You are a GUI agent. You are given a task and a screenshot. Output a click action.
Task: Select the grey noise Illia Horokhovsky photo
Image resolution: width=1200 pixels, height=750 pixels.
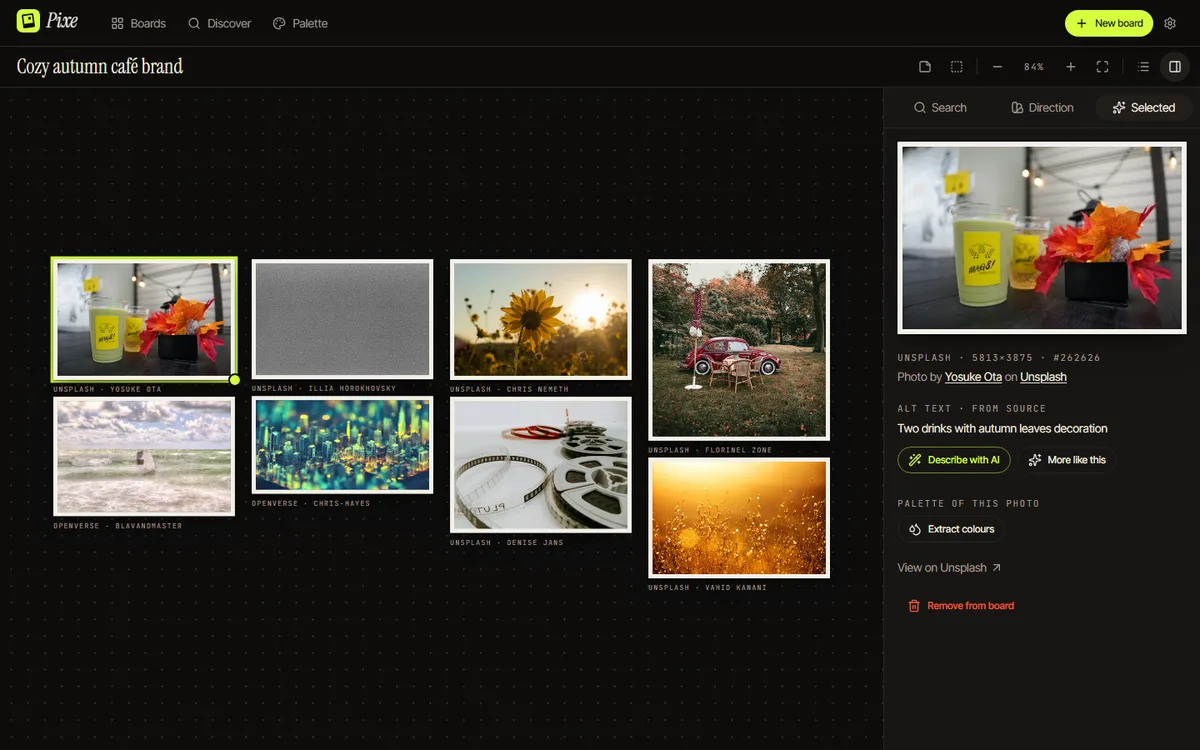pyautogui.click(x=342, y=319)
